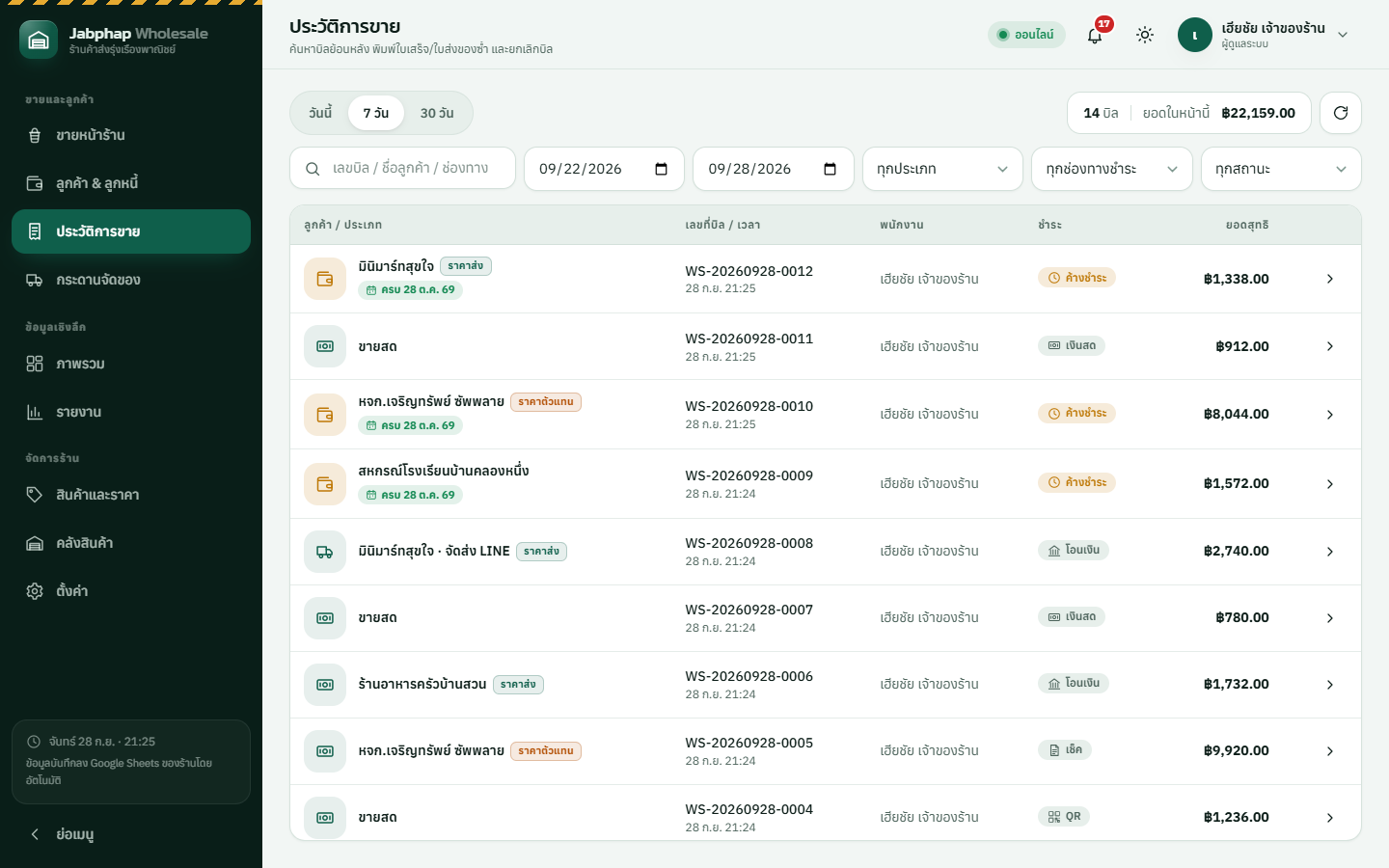Screen dimensions: 1389x868
Task: Open ลูกค้า & ลูกหนี้ sidebar item
Action: coord(131,183)
